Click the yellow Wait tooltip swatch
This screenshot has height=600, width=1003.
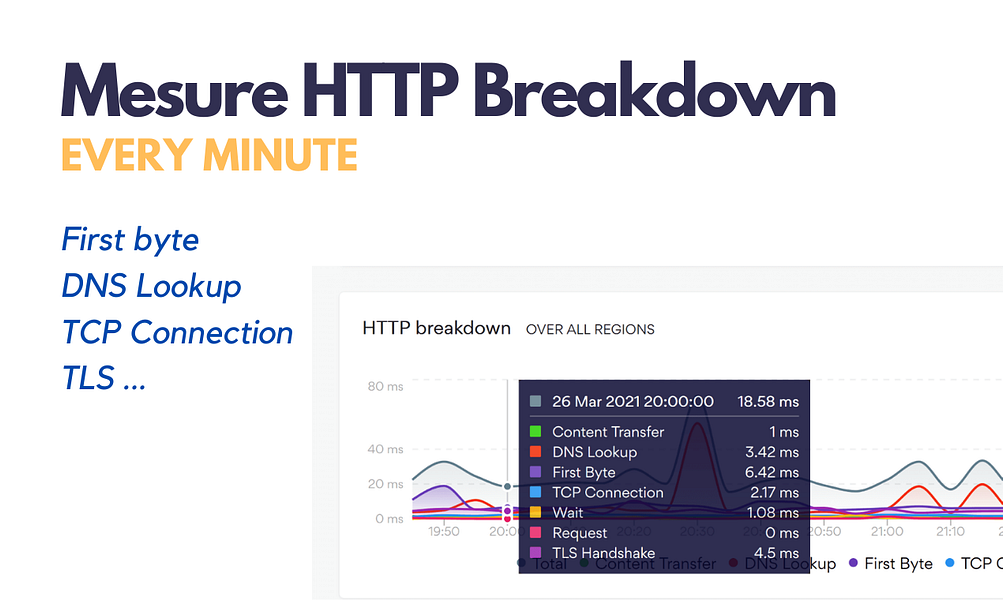(535, 512)
